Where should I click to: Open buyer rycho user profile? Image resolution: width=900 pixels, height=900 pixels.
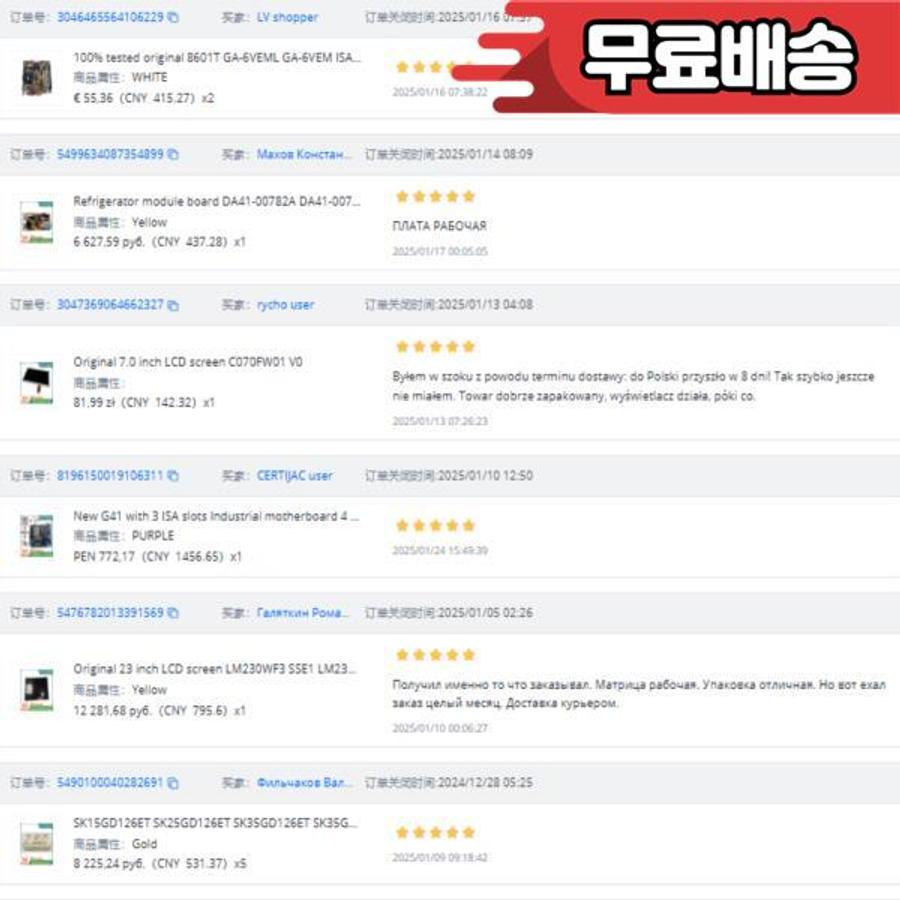click(285, 305)
